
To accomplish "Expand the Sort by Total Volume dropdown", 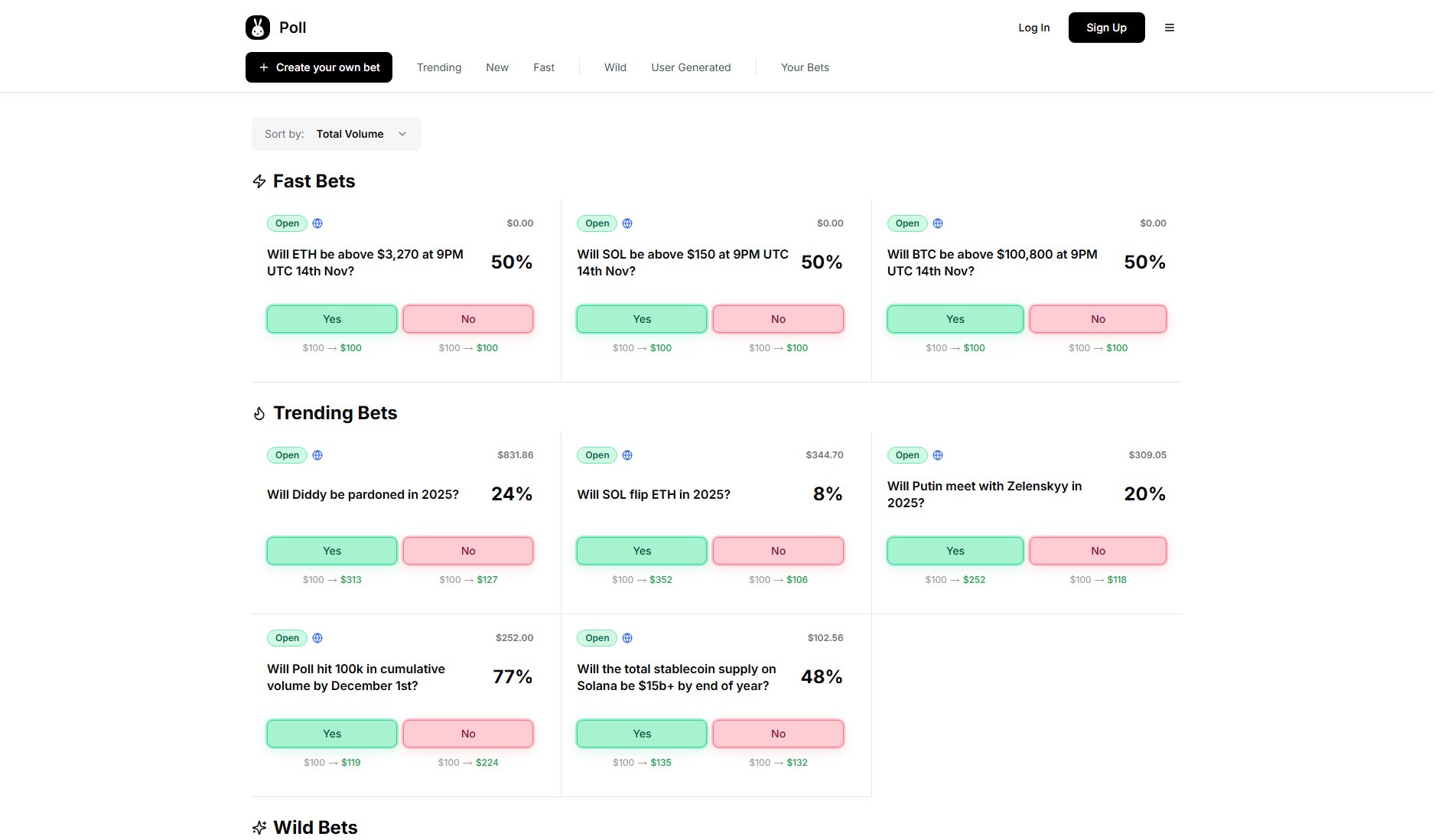I will 336,134.
